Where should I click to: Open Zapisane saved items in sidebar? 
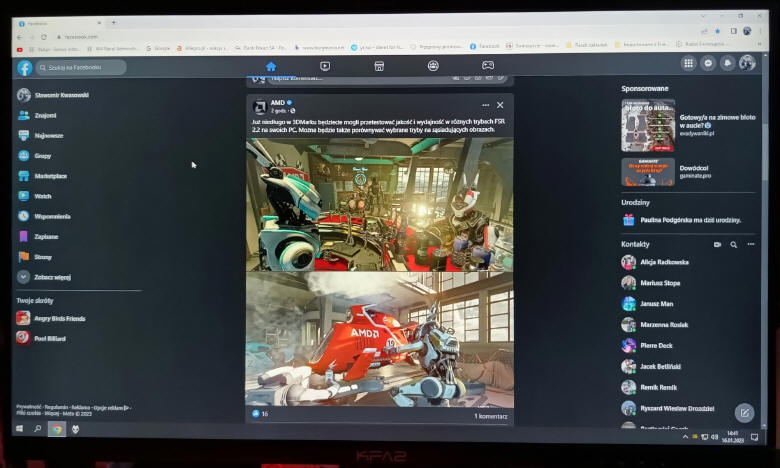tap(46, 237)
